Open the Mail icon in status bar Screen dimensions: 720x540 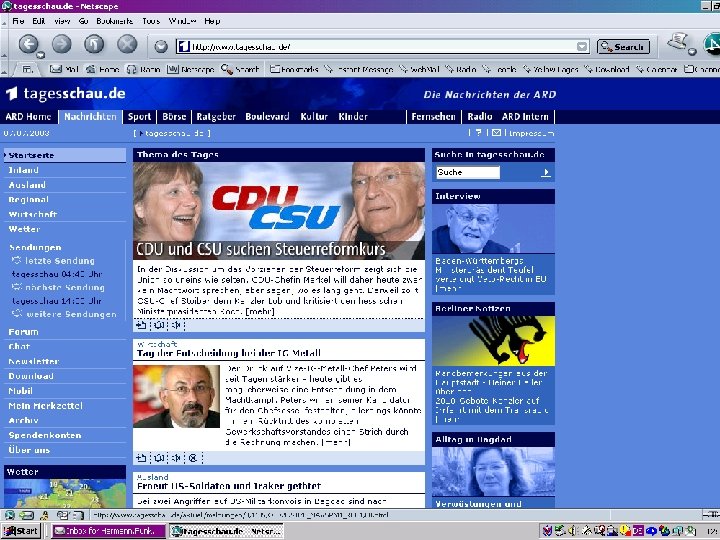[26, 515]
